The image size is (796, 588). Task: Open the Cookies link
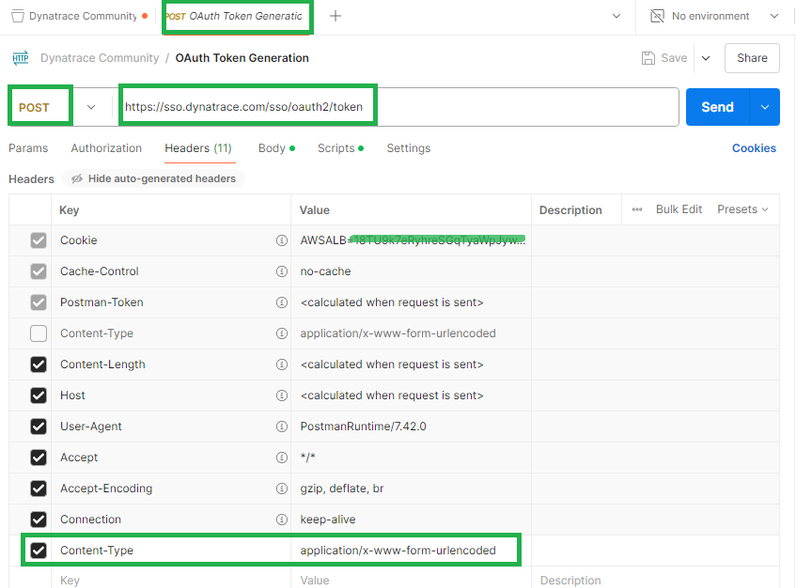click(x=754, y=148)
